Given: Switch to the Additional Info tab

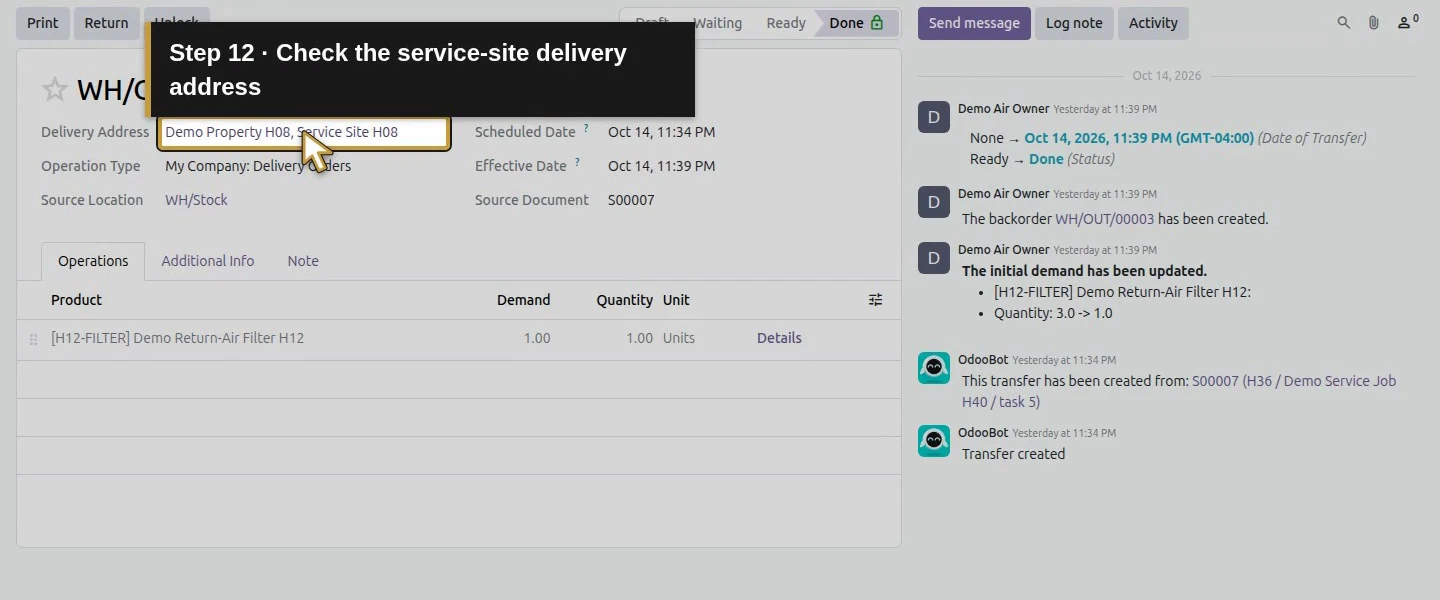Looking at the screenshot, I should click(208, 261).
